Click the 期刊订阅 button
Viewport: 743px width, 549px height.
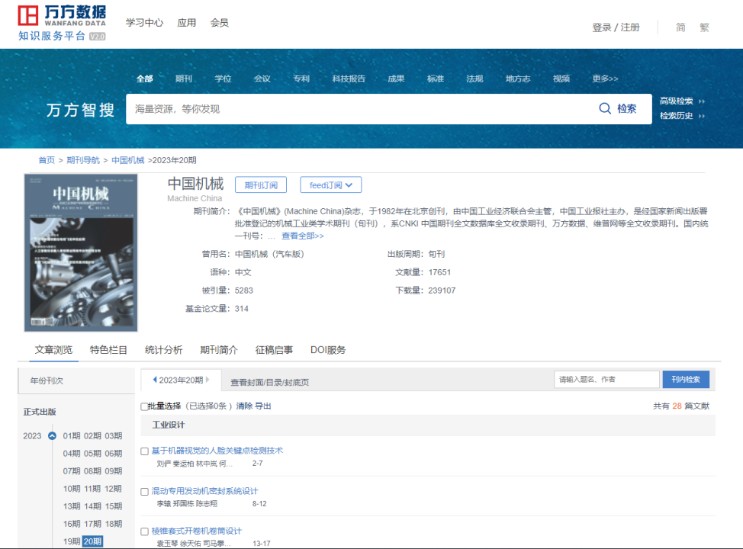coord(261,185)
